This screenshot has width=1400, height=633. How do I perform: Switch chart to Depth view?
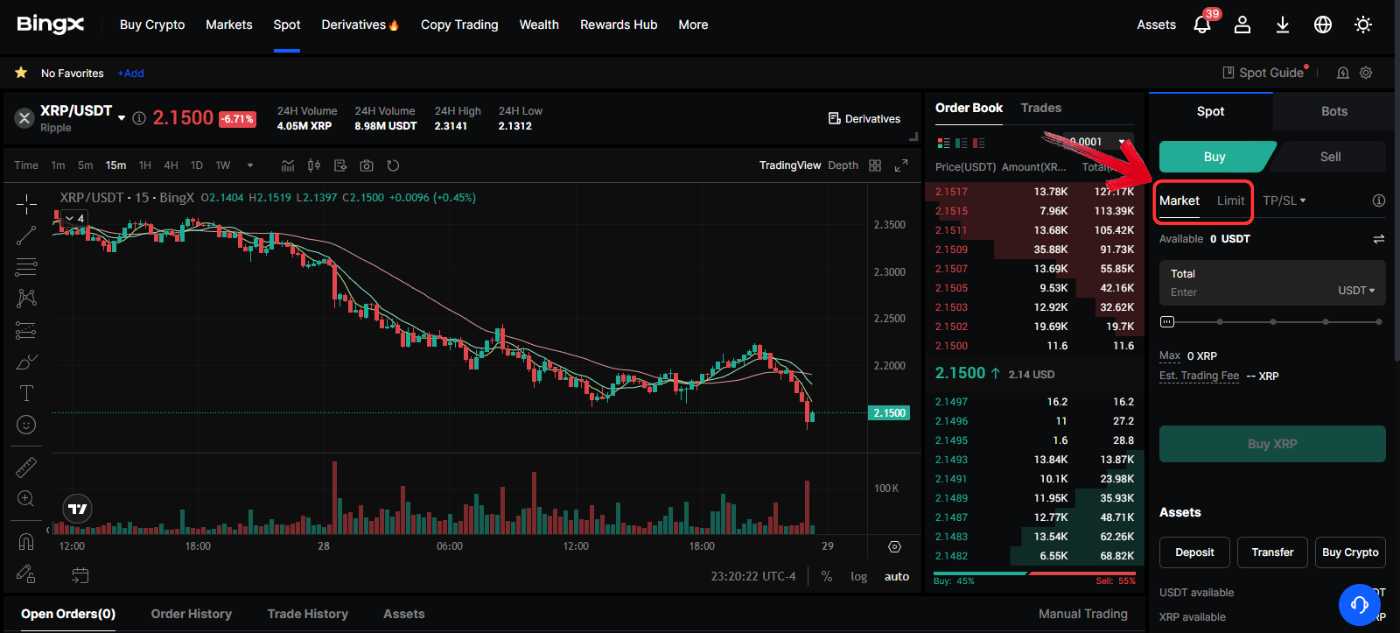coord(843,165)
